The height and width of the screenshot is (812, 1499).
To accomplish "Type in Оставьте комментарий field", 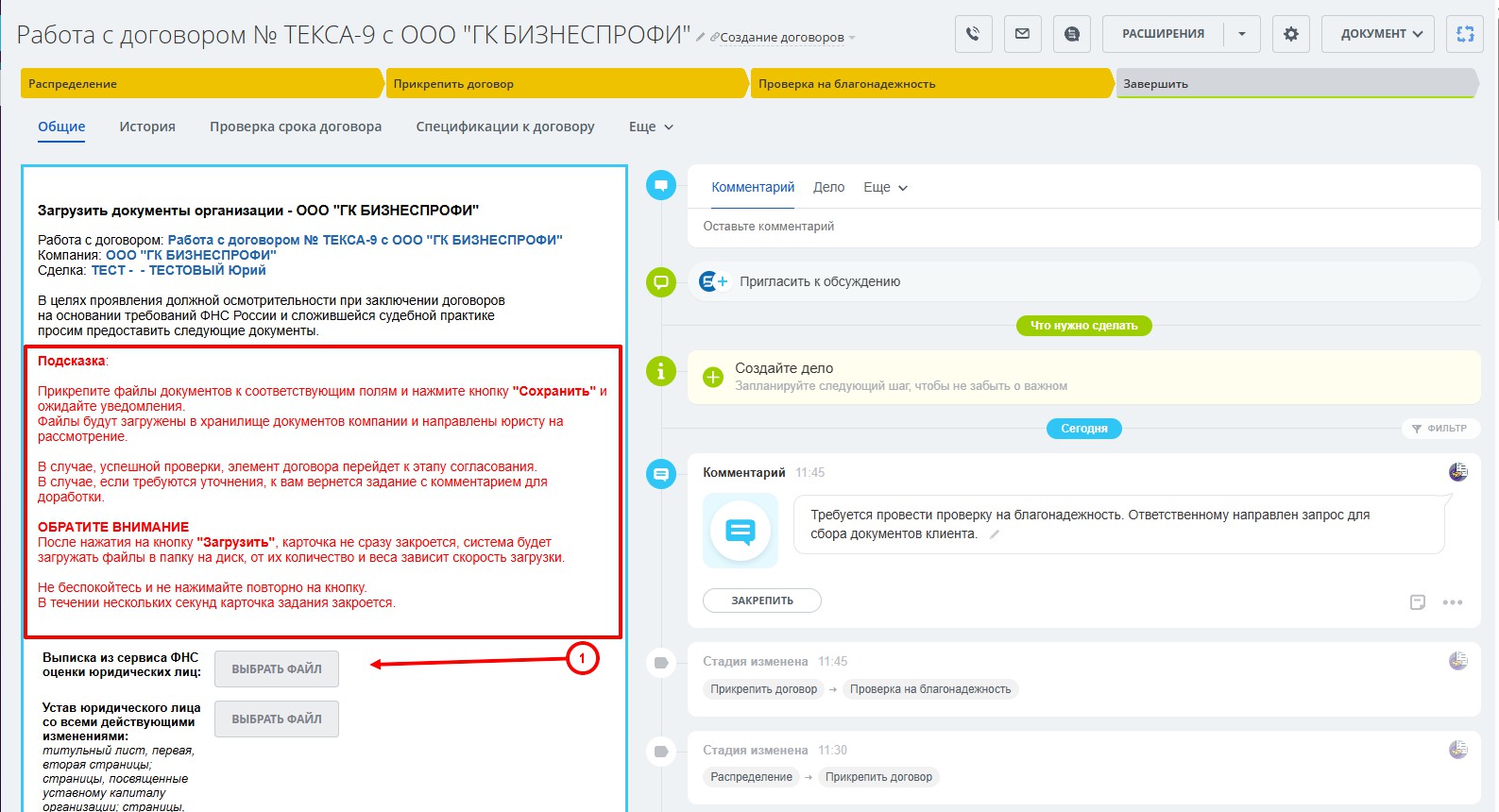I will [1083, 227].
